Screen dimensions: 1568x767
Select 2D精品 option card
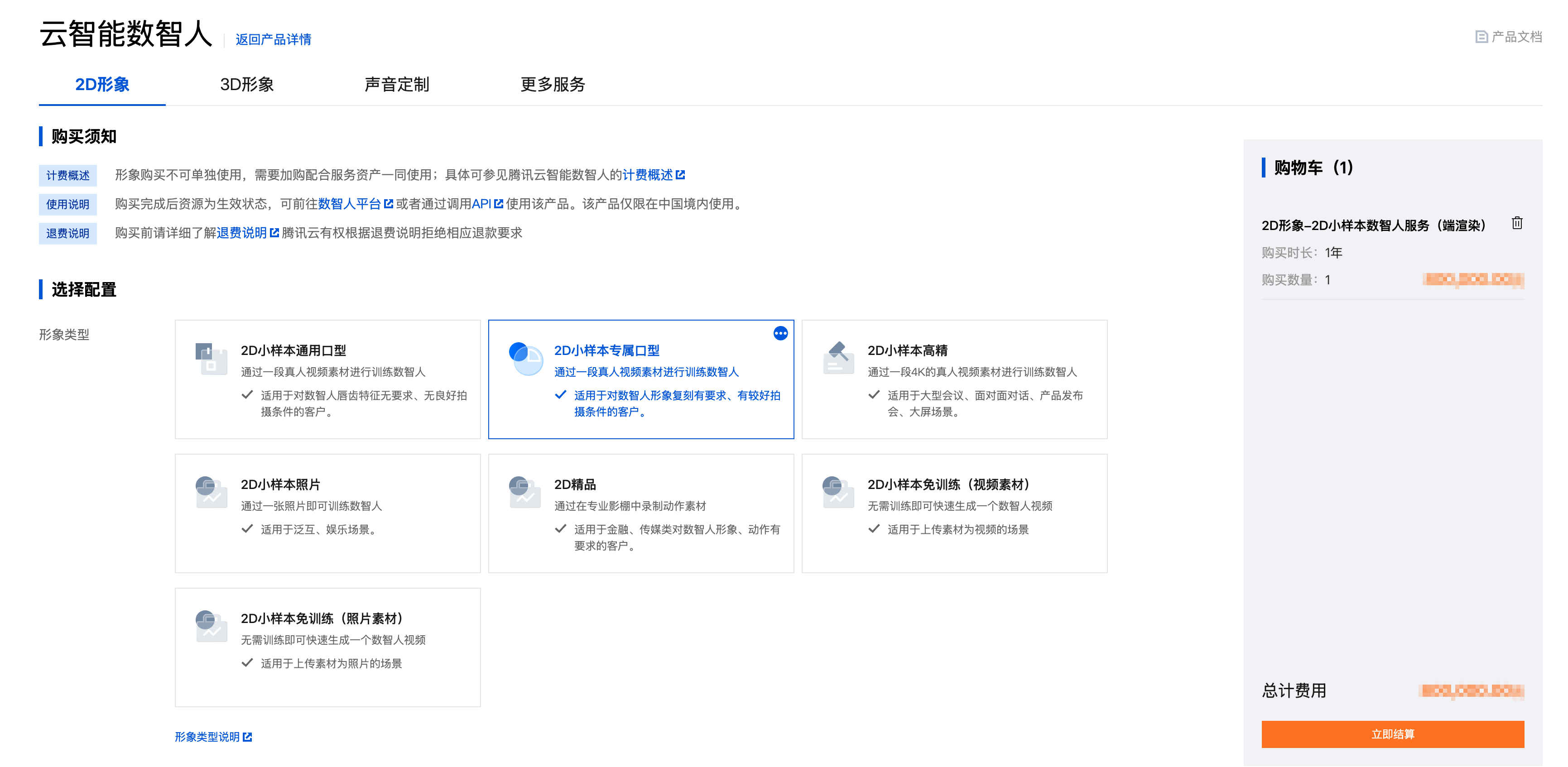point(641,513)
